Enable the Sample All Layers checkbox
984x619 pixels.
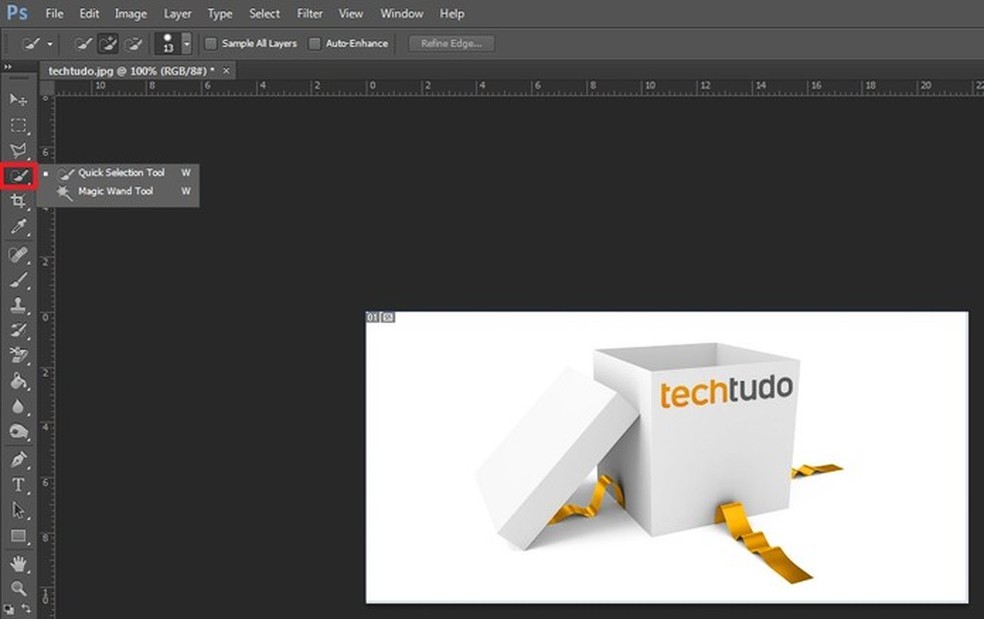[x=210, y=43]
